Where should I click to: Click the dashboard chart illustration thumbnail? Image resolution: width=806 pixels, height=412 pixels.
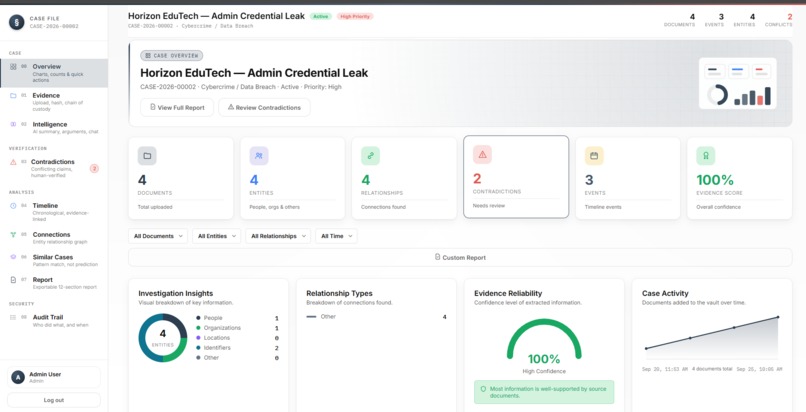click(x=738, y=83)
